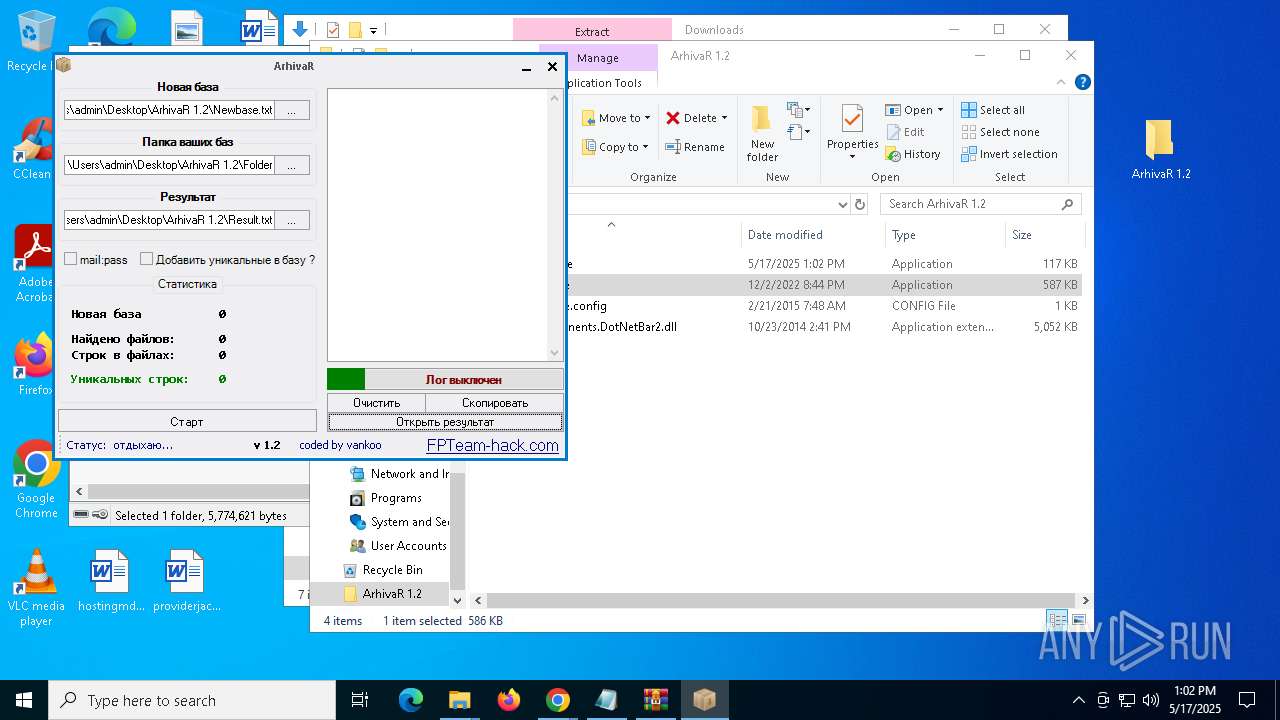Open the Quick Access Toolbar customize dropdown

(x=373, y=31)
